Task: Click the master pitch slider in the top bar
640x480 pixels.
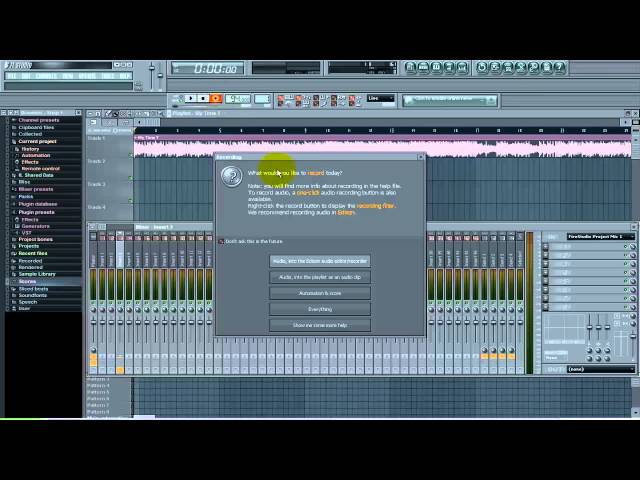Action: pos(160,76)
